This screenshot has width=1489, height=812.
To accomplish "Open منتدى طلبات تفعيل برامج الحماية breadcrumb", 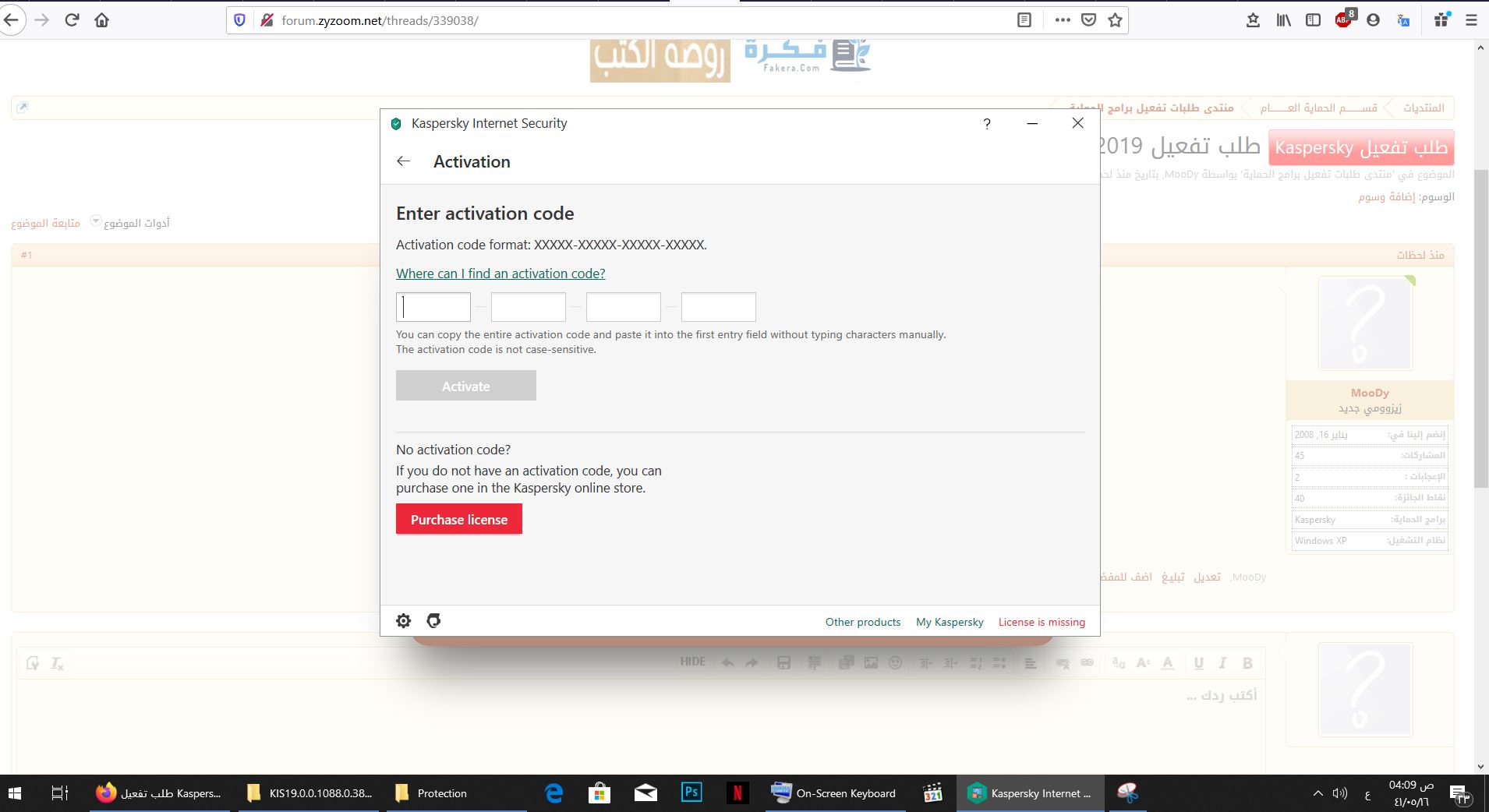I will point(1151,108).
